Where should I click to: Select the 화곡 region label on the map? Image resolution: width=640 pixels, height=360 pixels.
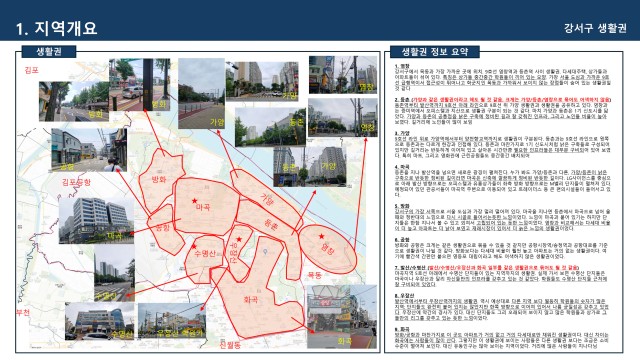[x=250, y=300]
